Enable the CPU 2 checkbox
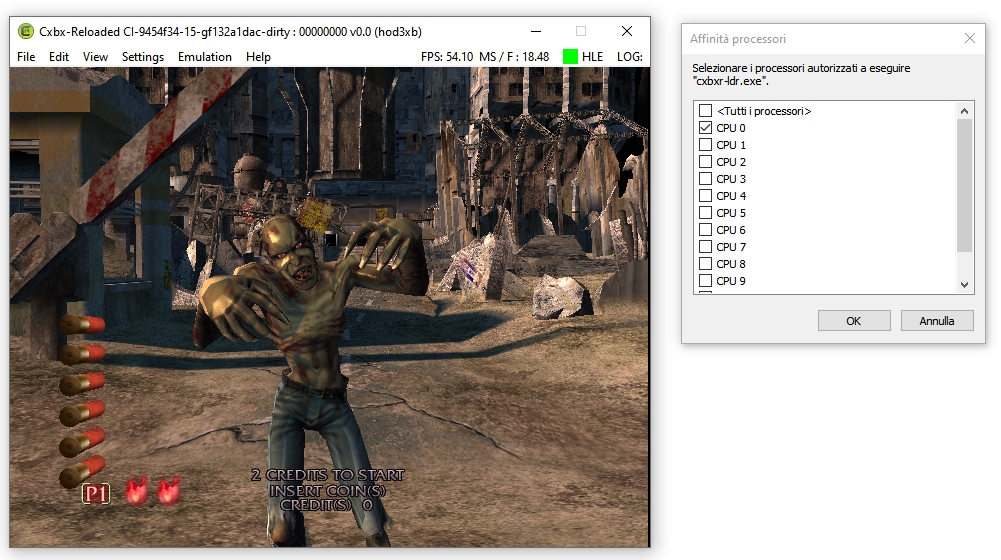The height and width of the screenshot is (560, 1001). coord(705,162)
